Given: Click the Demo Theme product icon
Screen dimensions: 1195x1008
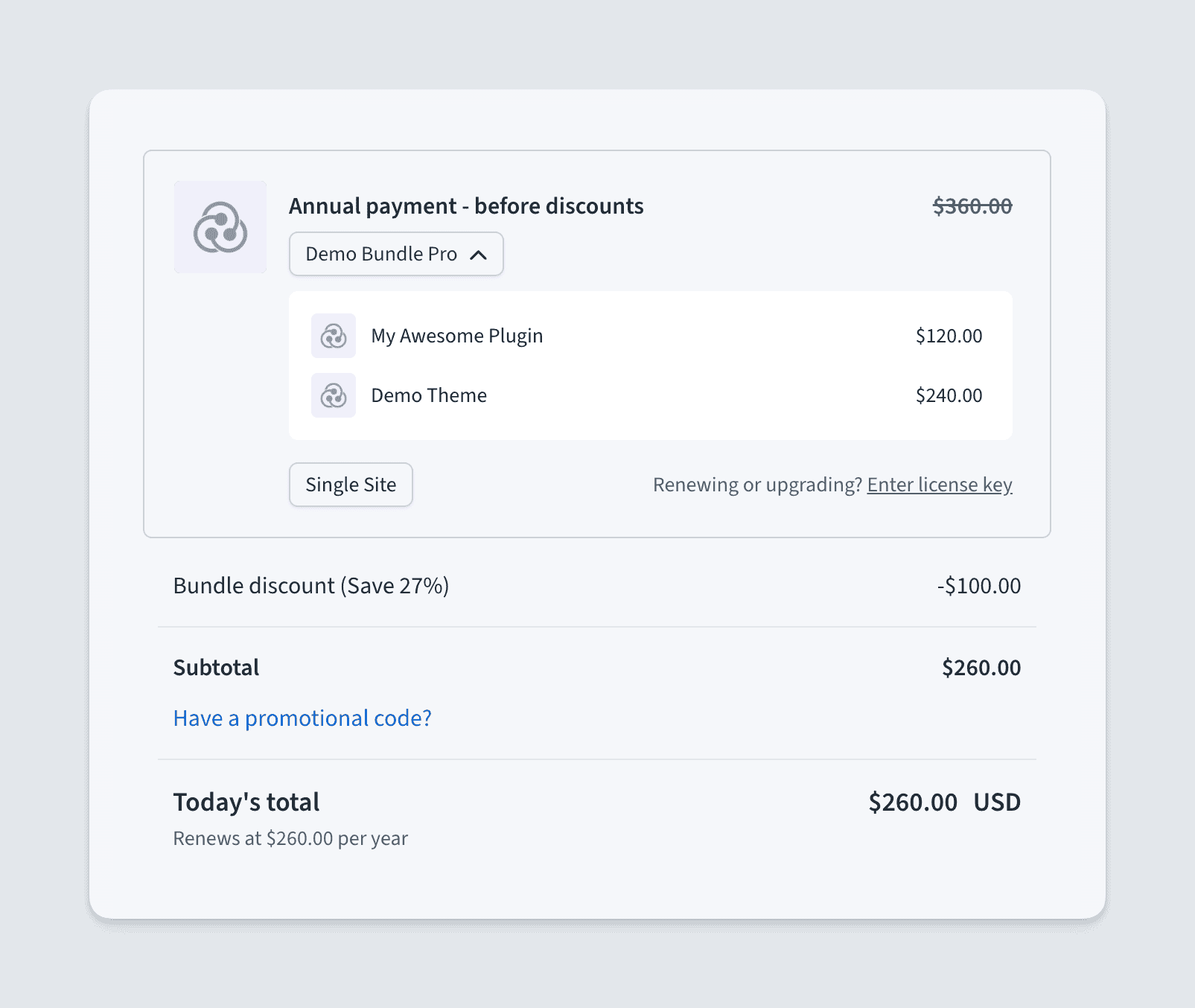Looking at the screenshot, I should [x=334, y=395].
